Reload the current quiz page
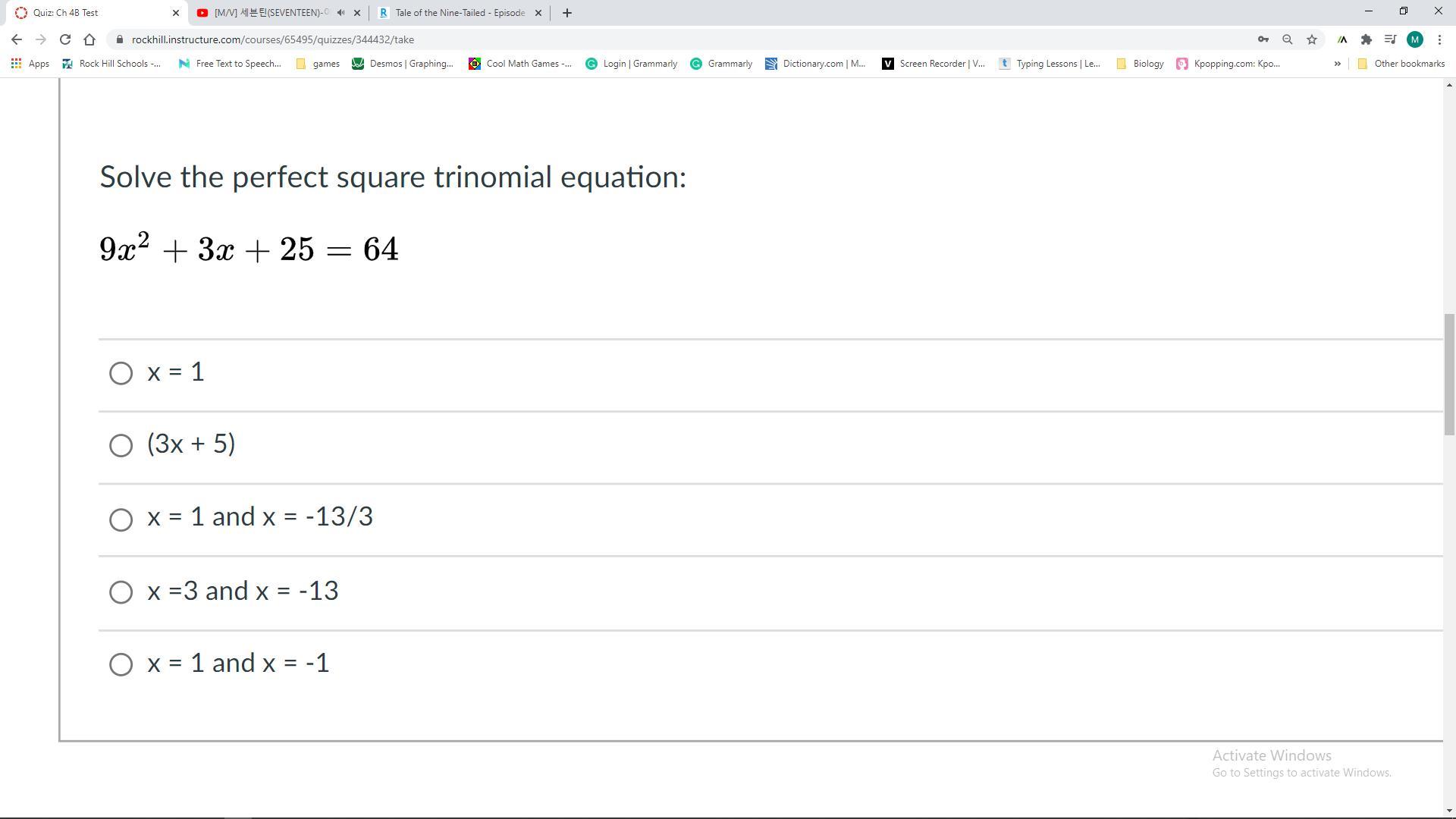The width and height of the screenshot is (1456, 819). pyautogui.click(x=65, y=39)
